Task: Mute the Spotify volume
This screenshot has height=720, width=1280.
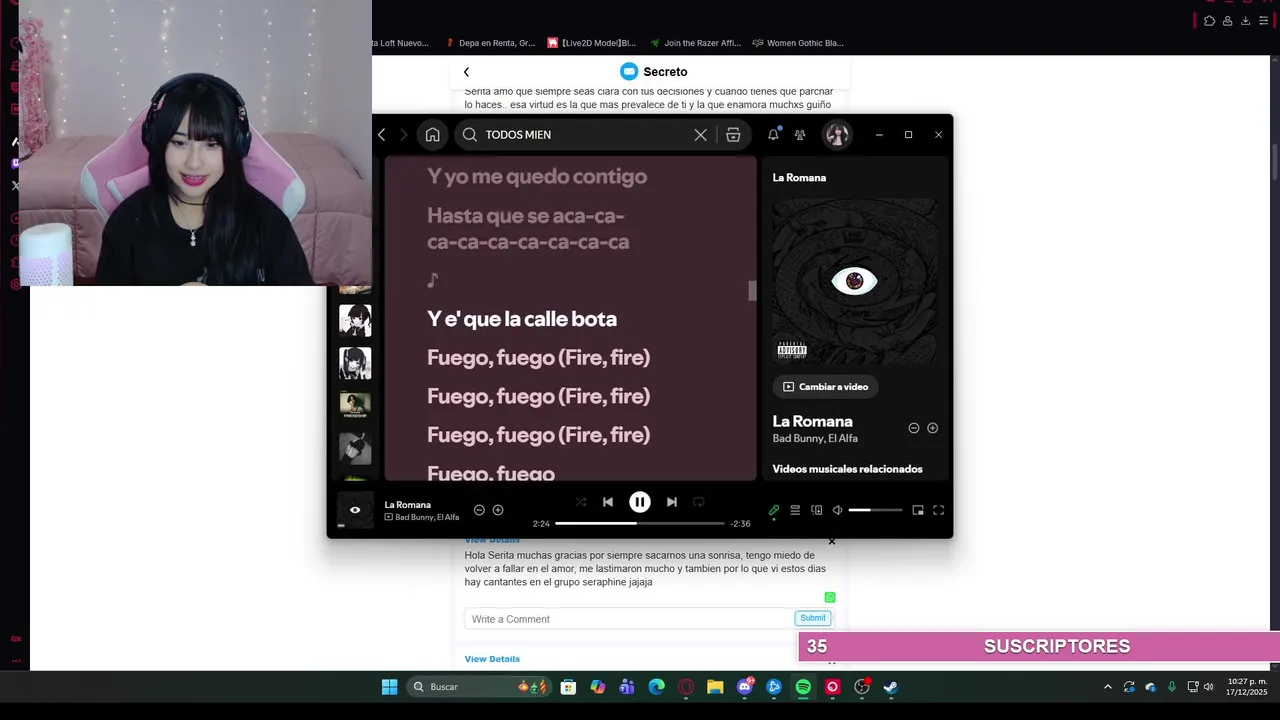Action: pyautogui.click(x=838, y=510)
